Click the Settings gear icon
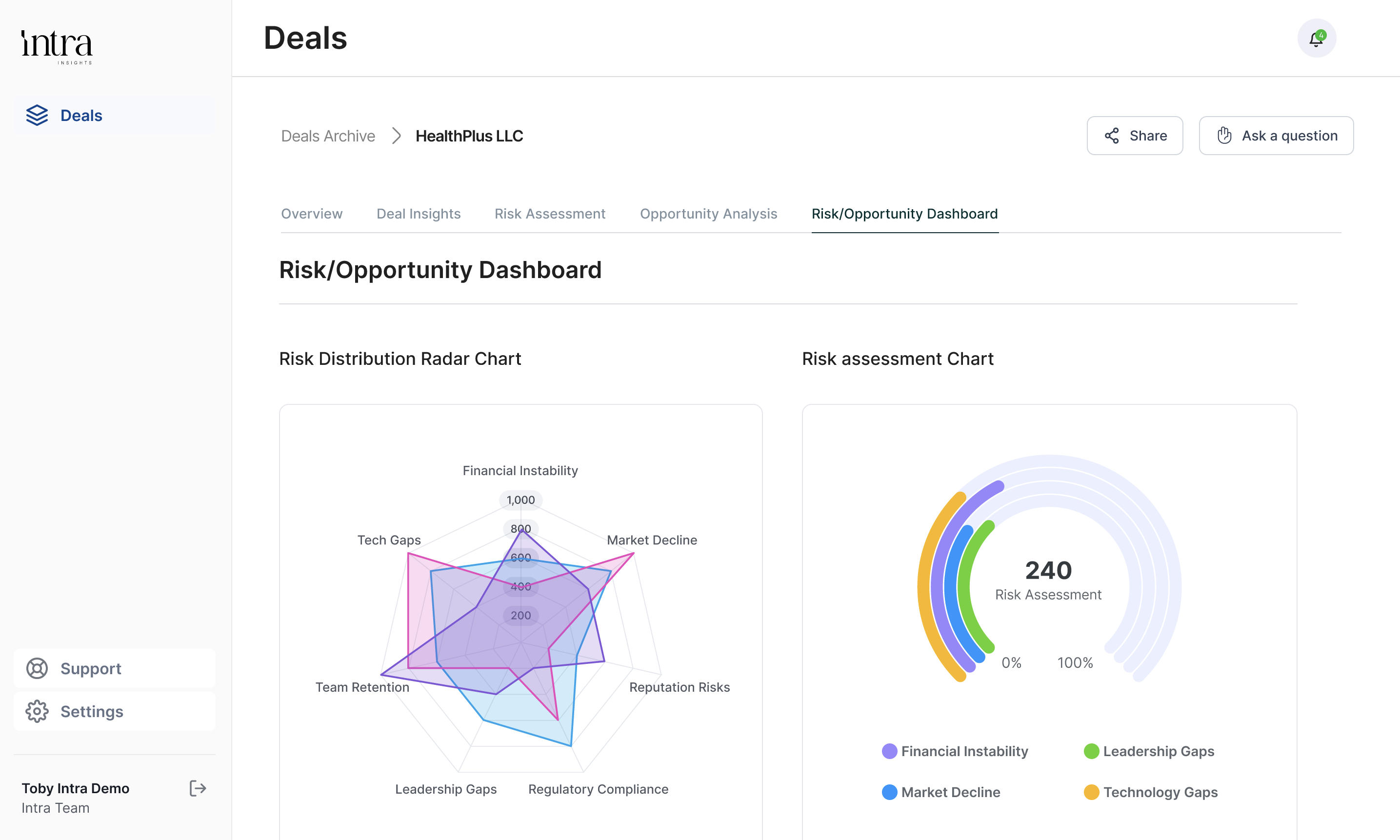The image size is (1400, 840). pos(38,712)
